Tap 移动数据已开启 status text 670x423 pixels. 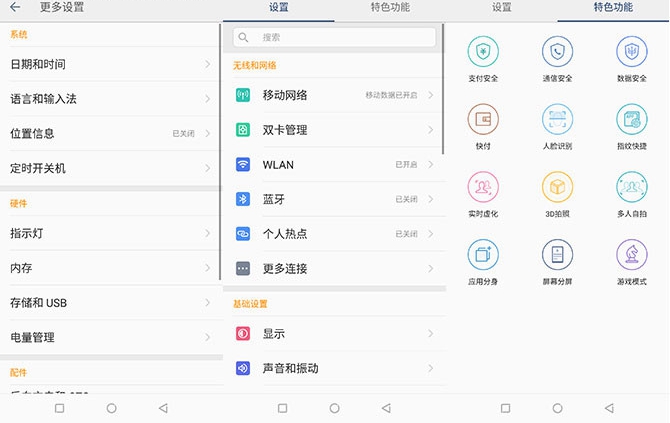tap(391, 95)
